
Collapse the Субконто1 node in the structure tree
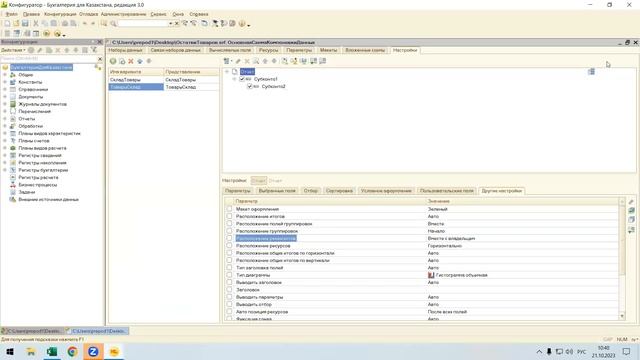pos(235,79)
